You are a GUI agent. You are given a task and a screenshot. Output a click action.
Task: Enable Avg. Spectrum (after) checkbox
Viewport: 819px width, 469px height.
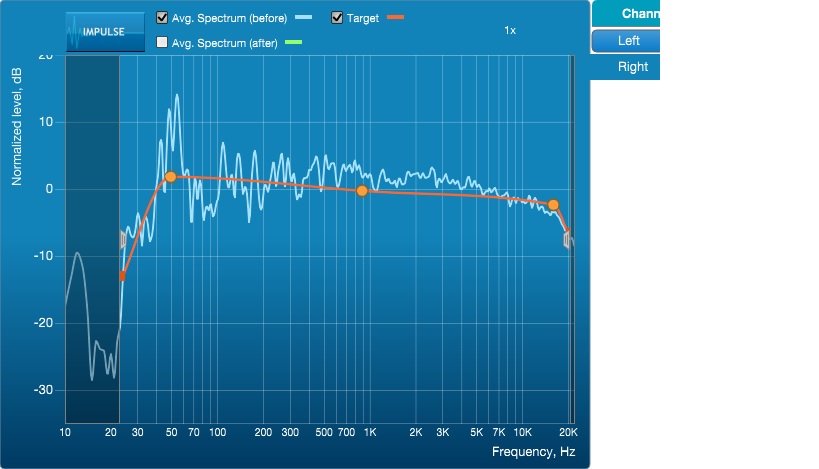162,42
